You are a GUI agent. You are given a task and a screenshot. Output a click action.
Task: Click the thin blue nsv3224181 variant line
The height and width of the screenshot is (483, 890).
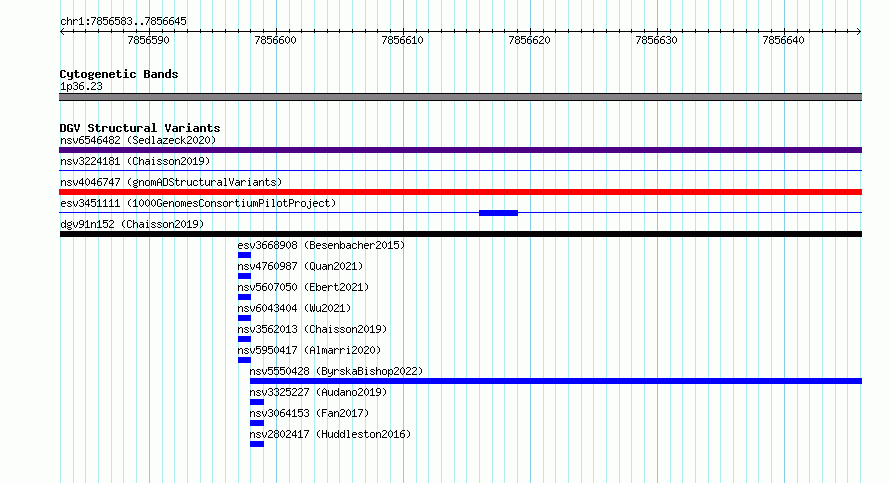pyautogui.click(x=460, y=170)
